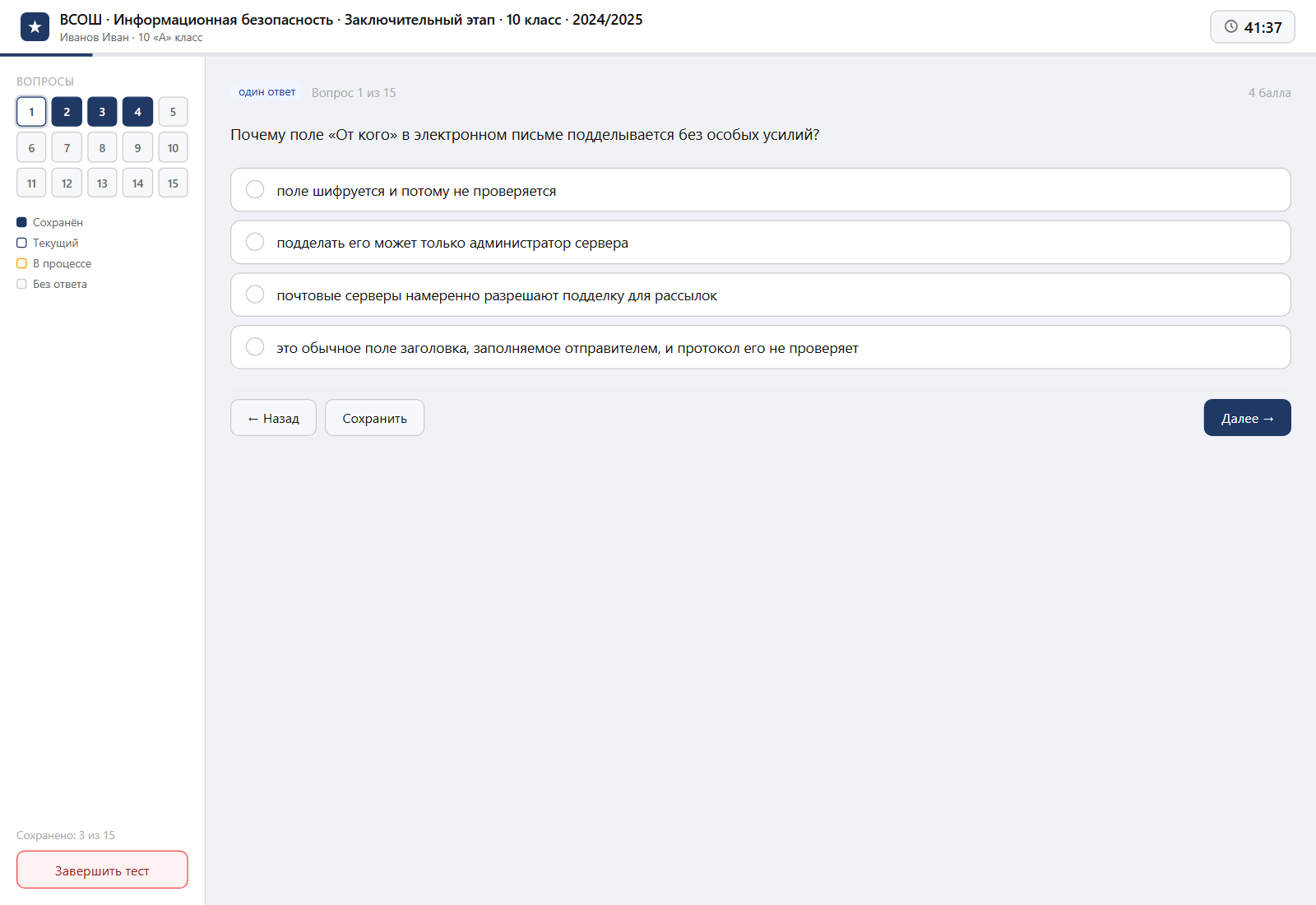Click the star logo icon in header
This screenshot has width=1316, height=905.
point(35,27)
